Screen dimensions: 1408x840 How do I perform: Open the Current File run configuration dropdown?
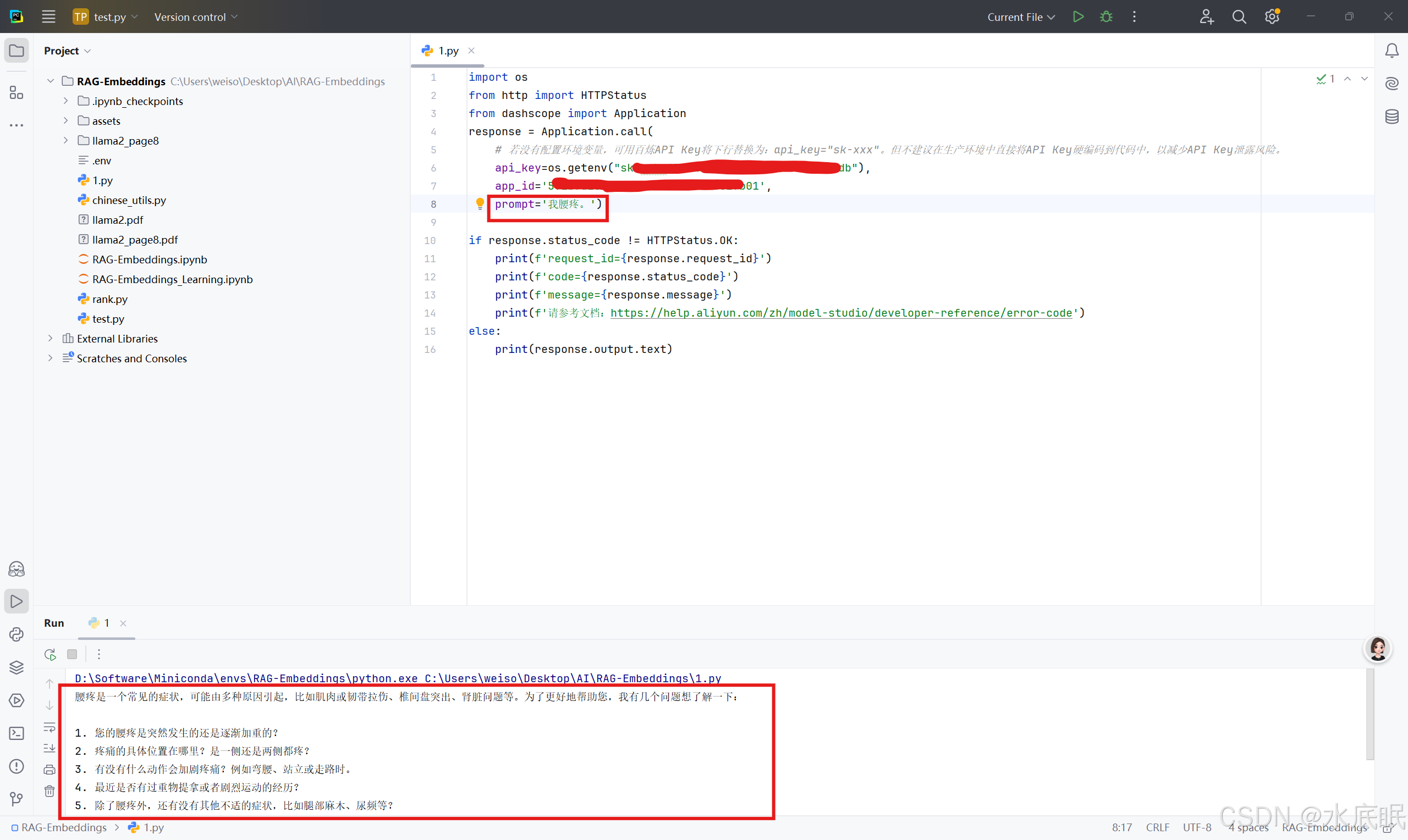coord(1021,17)
